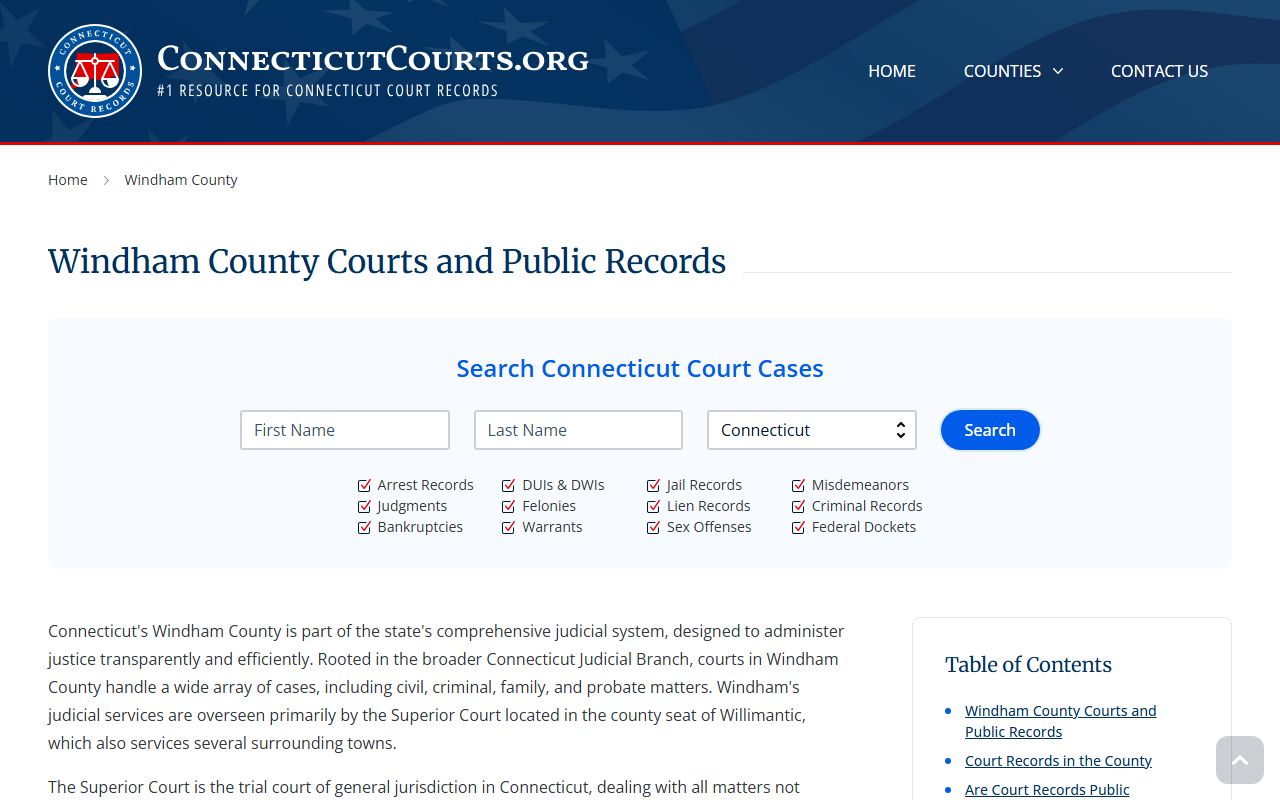The width and height of the screenshot is (1280, 800).
Task: Focus the Last Name field
Action: click(578, 430)
